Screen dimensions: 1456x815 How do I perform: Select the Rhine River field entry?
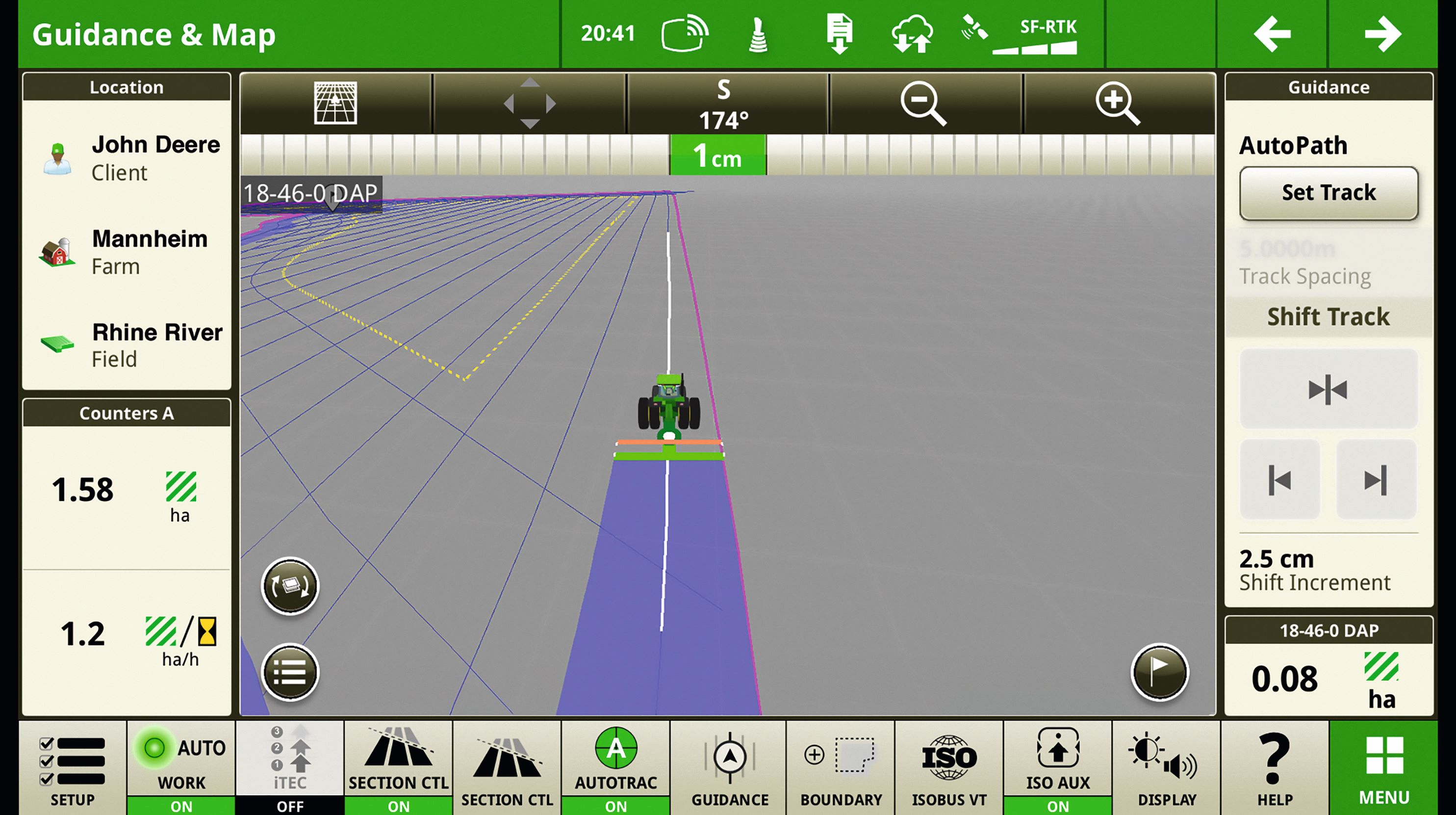click(127, 344)
